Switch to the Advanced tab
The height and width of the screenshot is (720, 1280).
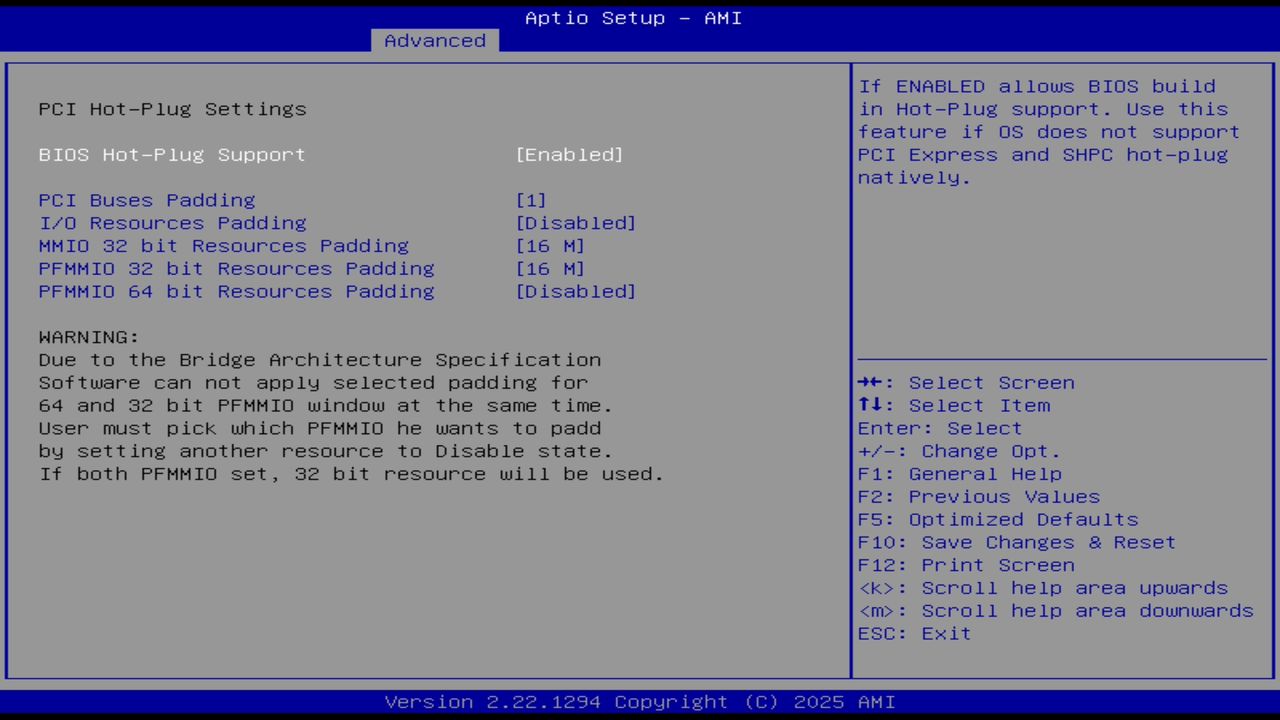point(434,40)
